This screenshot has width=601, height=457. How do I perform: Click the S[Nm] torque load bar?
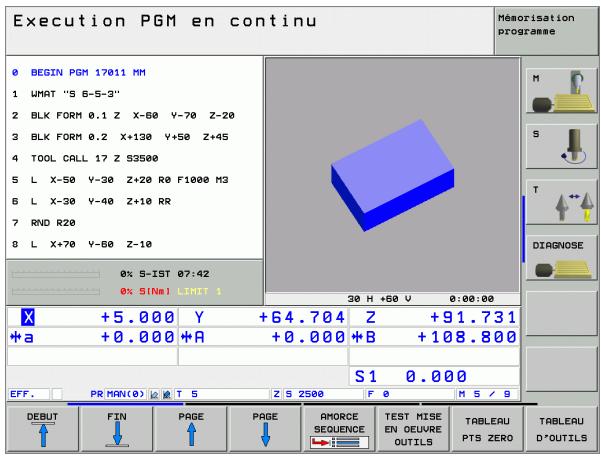coord(56,292)
